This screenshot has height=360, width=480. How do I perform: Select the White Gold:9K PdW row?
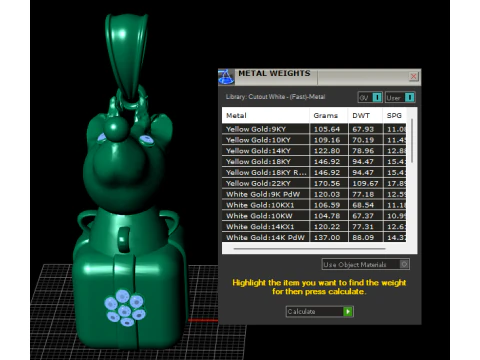[x=314, y=194]
